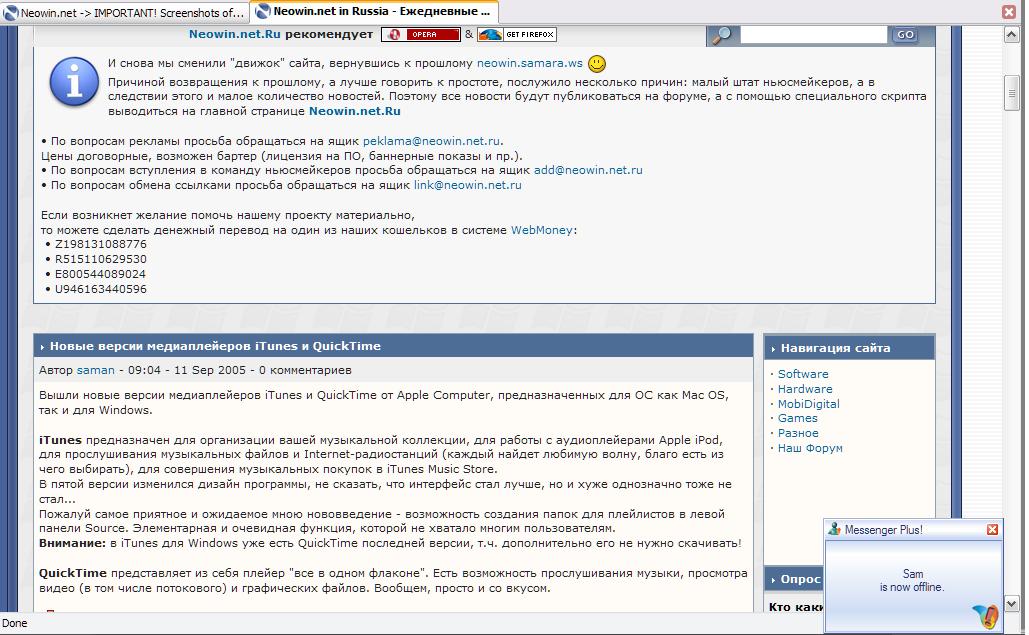This screenshot has height=635, width=1029.
Task: Click the favicon of the first Neowin.net tab
Action: coord(10,12)
